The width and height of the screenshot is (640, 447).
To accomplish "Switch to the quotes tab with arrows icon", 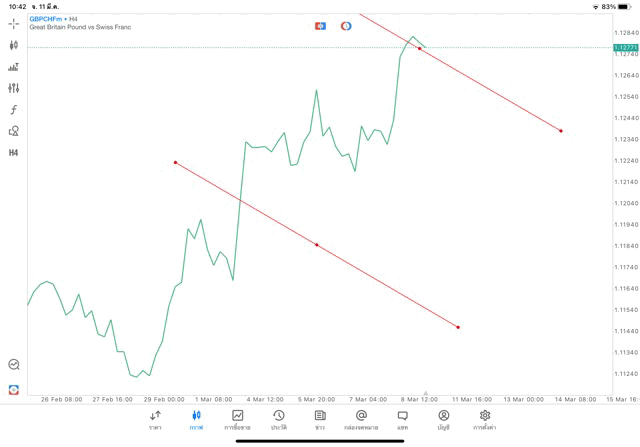I will 155,419.
